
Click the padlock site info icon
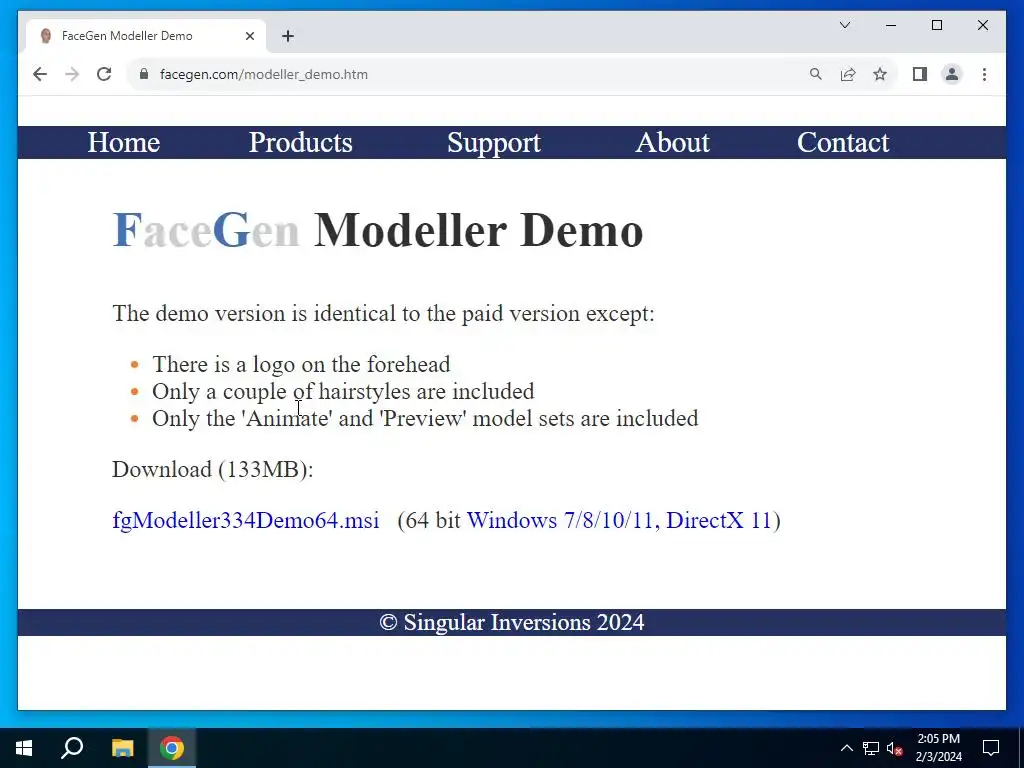[144, 74]
